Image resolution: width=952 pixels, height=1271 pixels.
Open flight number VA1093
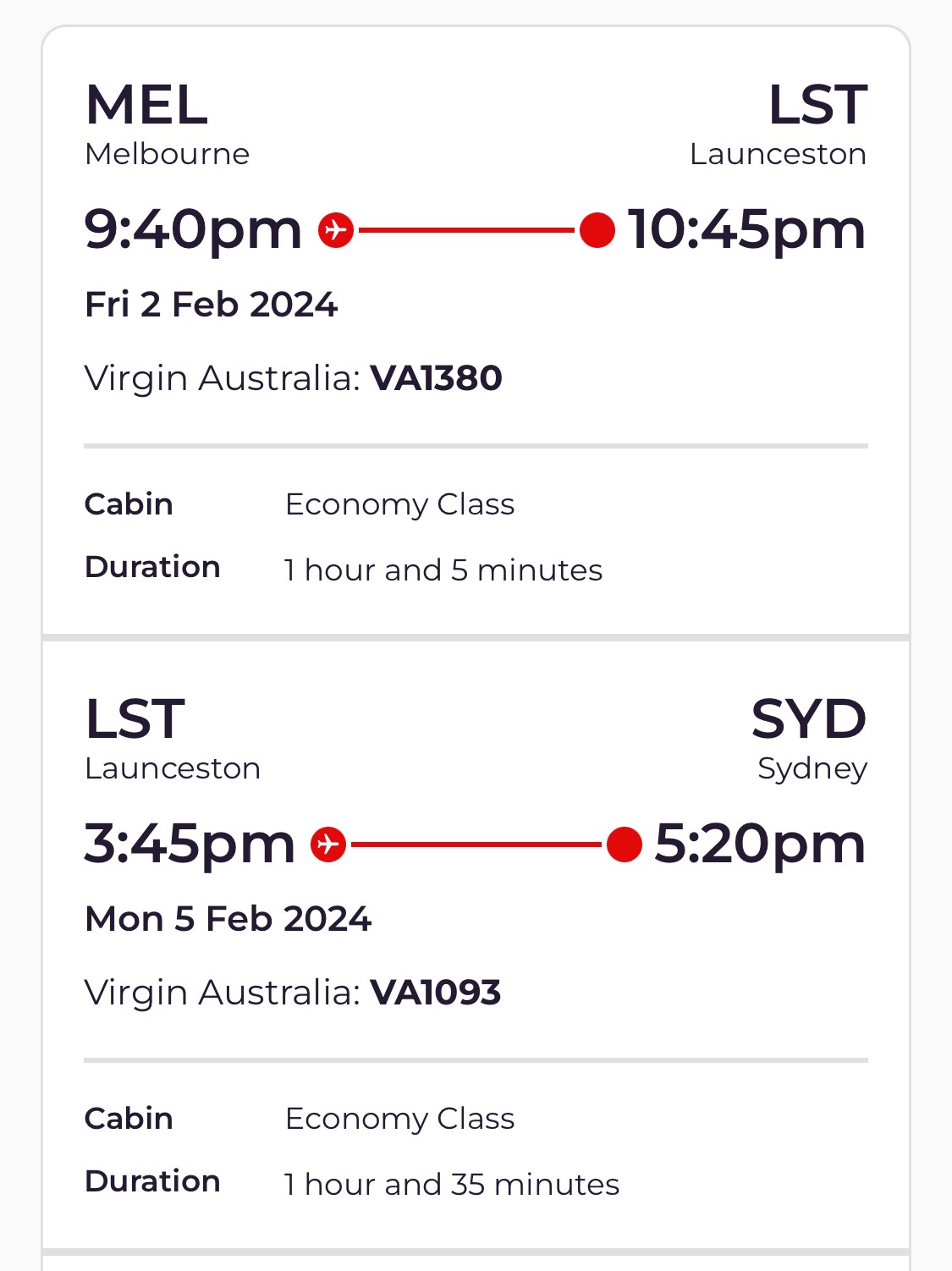click(x=436, y=993)
